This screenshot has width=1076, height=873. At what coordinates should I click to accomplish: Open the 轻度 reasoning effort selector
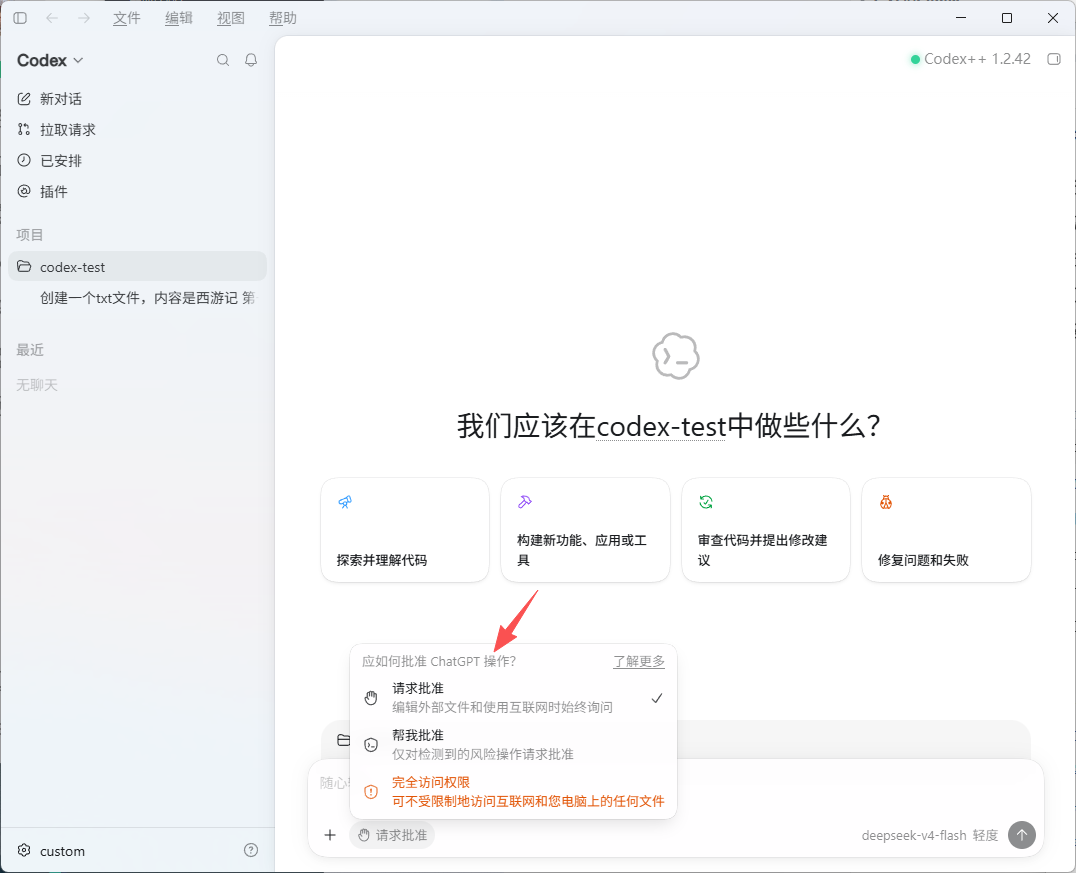tap(985, 835)
